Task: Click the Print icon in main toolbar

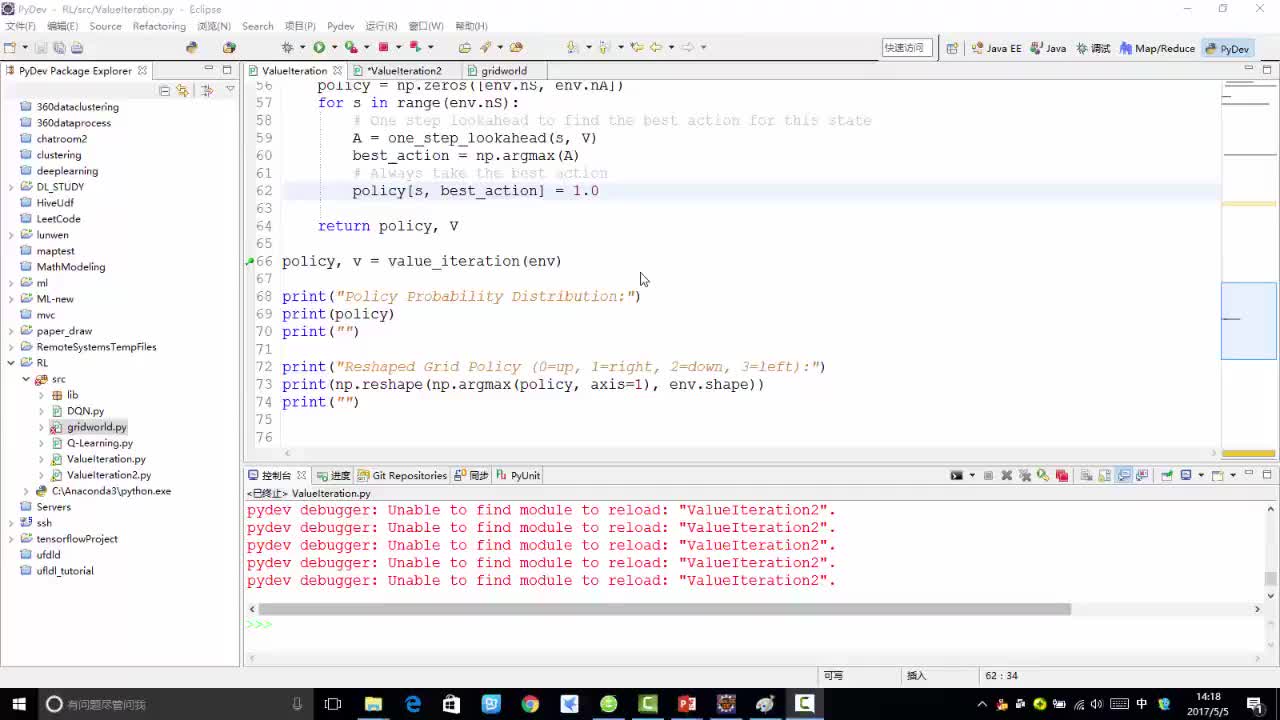Action: coord(78,48)
